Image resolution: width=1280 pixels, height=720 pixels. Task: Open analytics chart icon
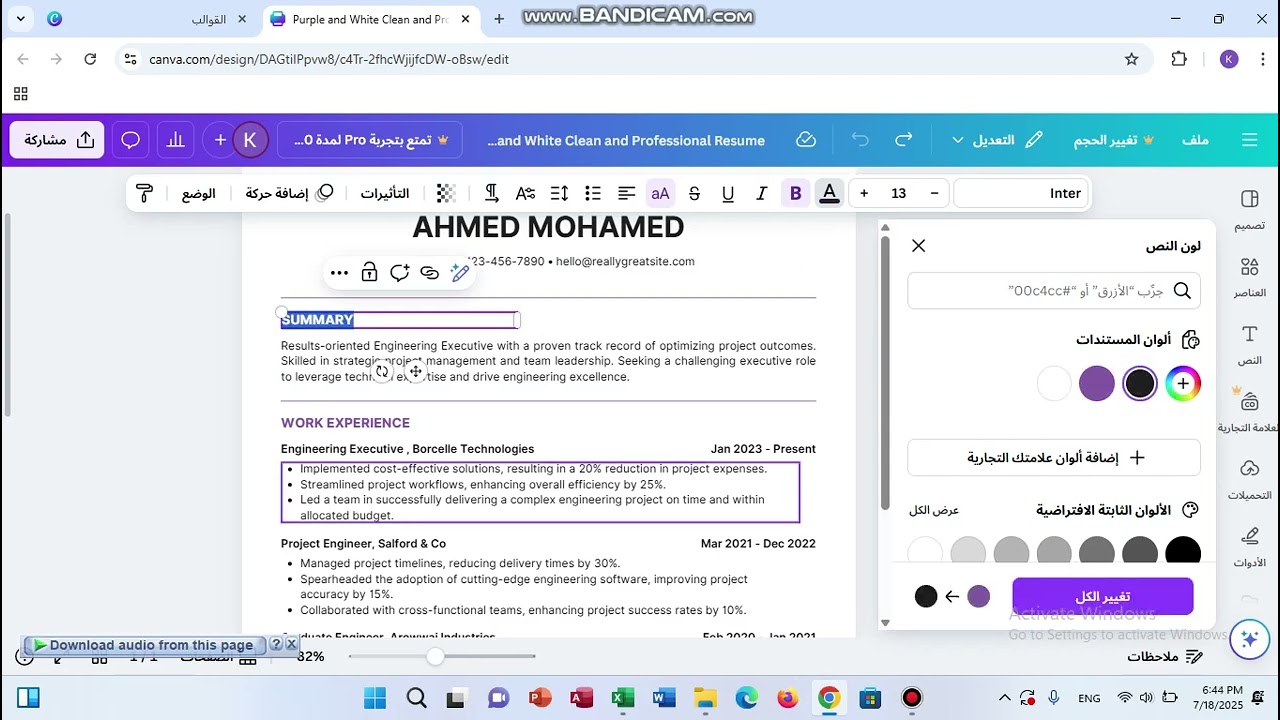176,140
